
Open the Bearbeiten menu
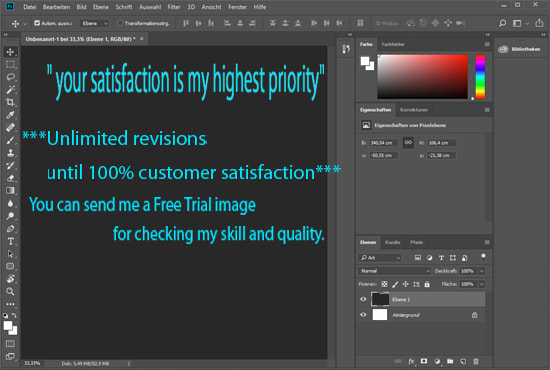click(x=56, y=7)
